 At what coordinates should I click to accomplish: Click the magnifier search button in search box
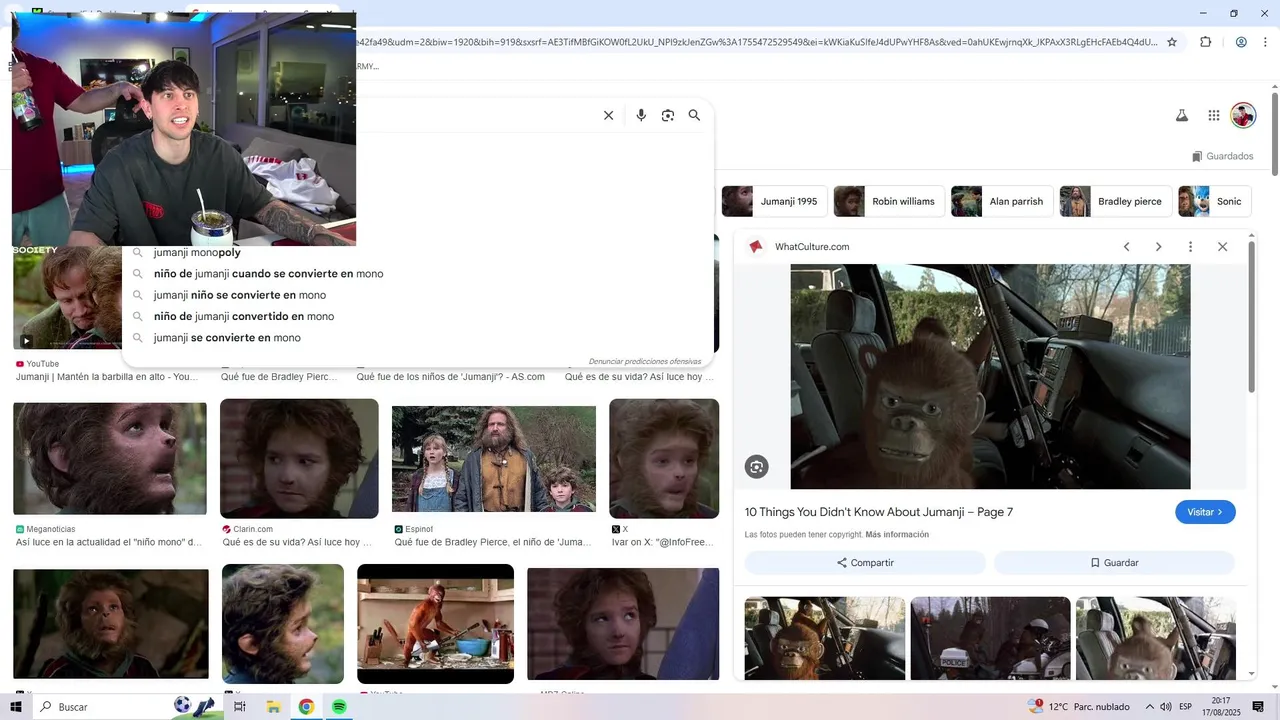[694, 115]
